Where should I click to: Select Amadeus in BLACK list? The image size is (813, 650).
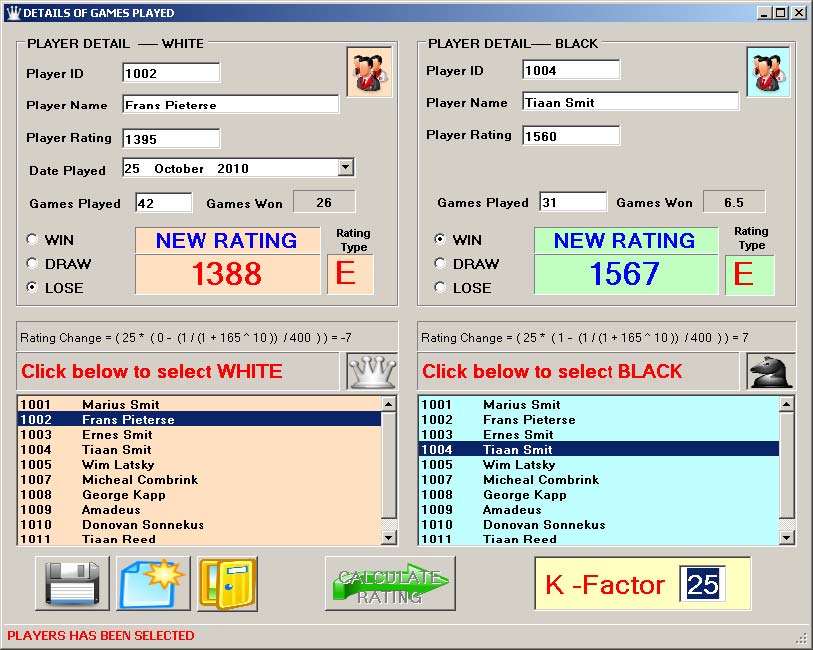[x=599, y=510]
